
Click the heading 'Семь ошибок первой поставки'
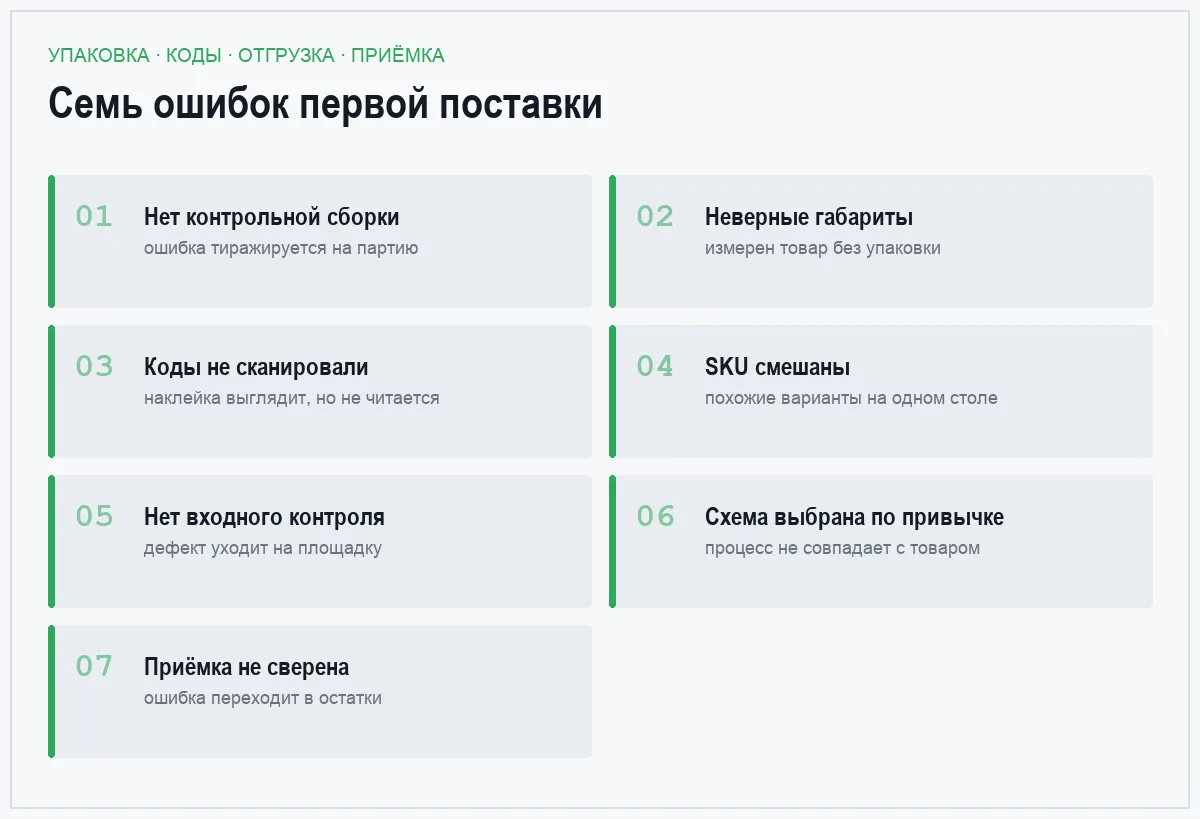(325, 104)
